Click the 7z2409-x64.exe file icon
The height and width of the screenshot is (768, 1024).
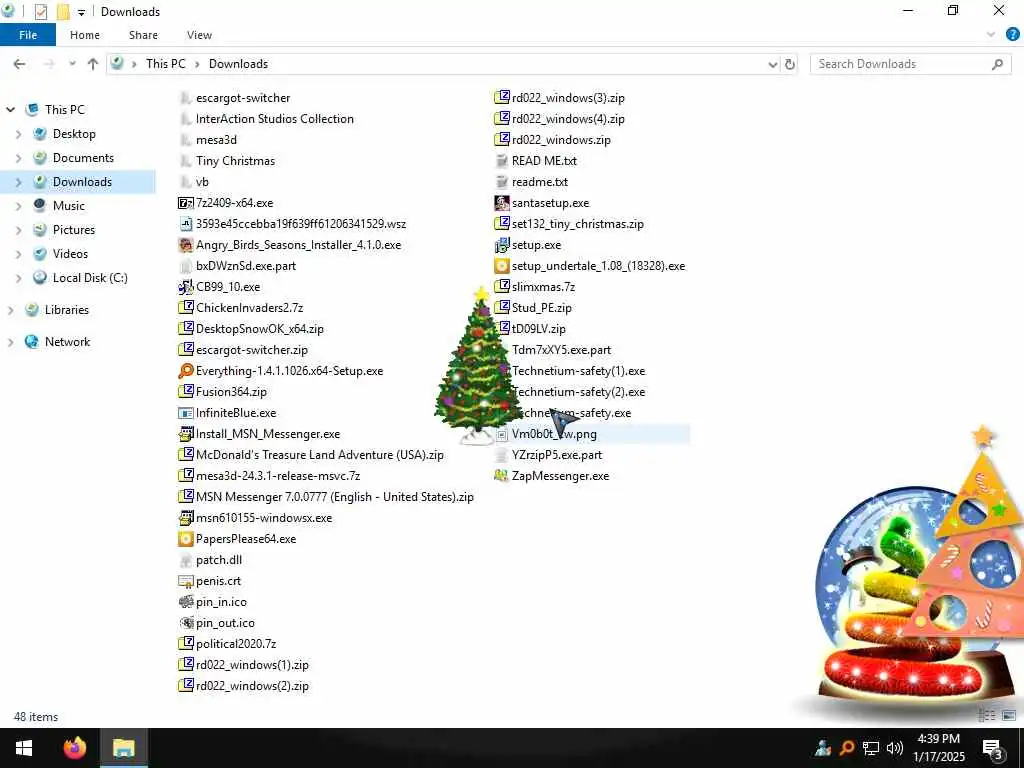point(185,203)
